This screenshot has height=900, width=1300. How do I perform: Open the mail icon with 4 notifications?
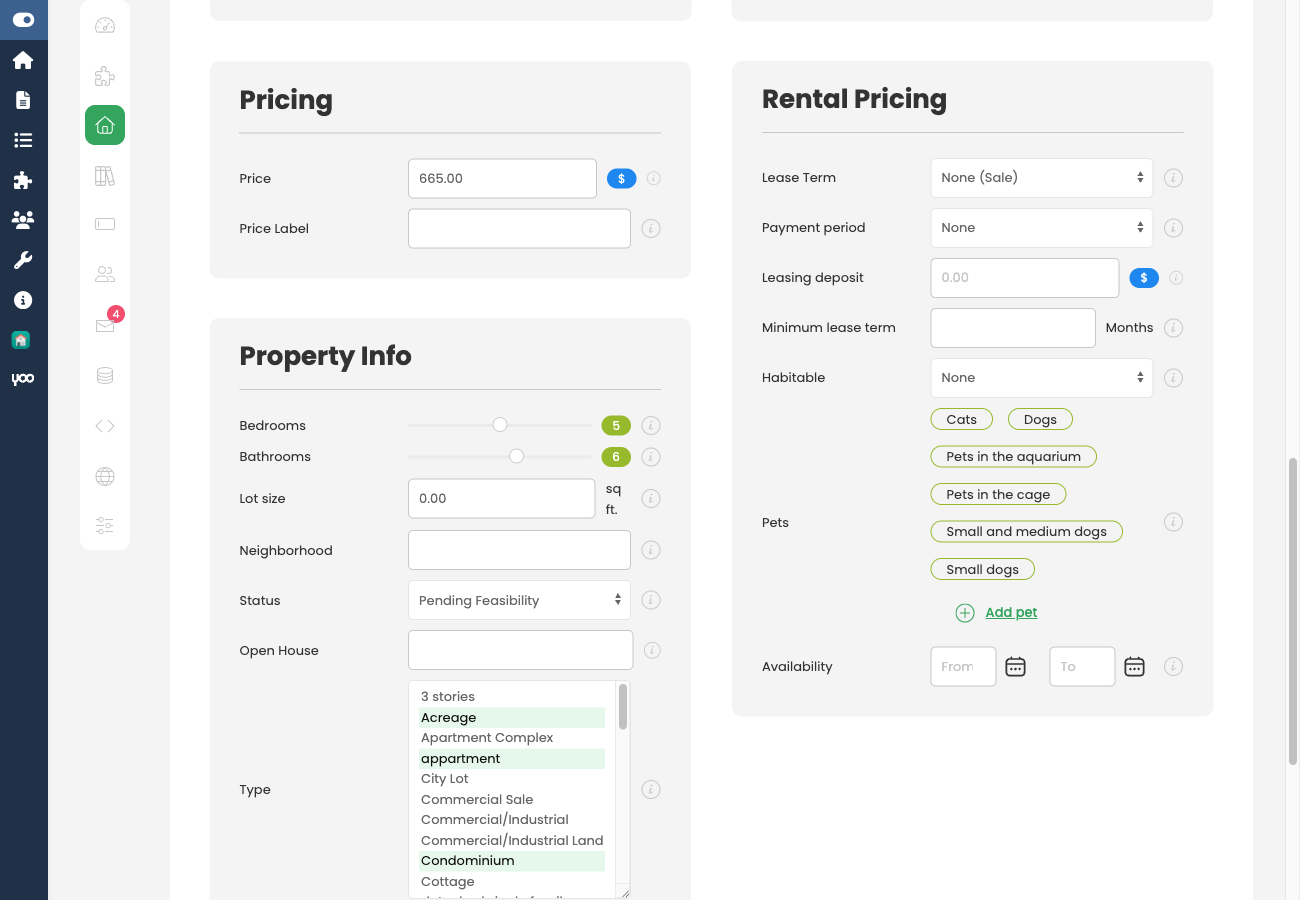[105, 325]
